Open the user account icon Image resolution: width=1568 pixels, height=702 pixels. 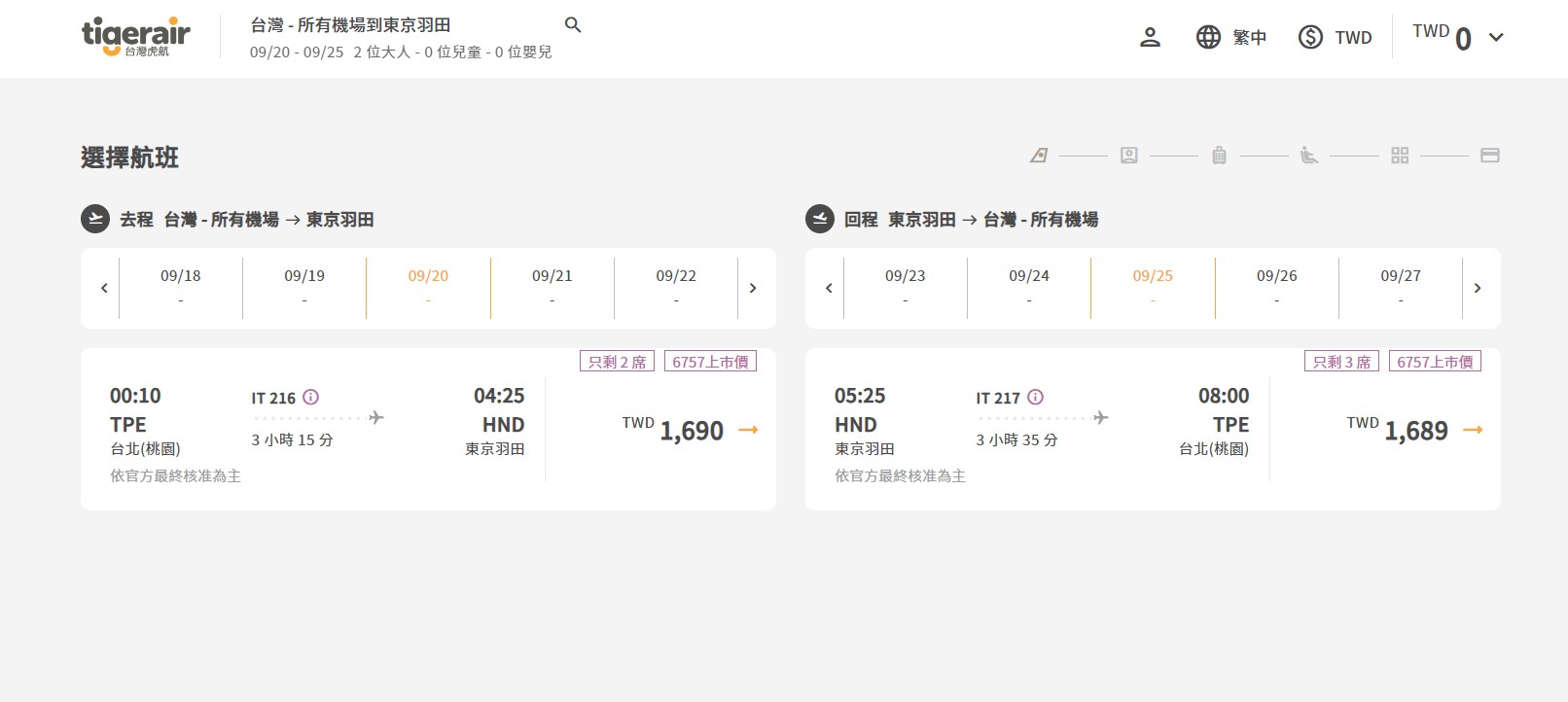click(1150, 38)
